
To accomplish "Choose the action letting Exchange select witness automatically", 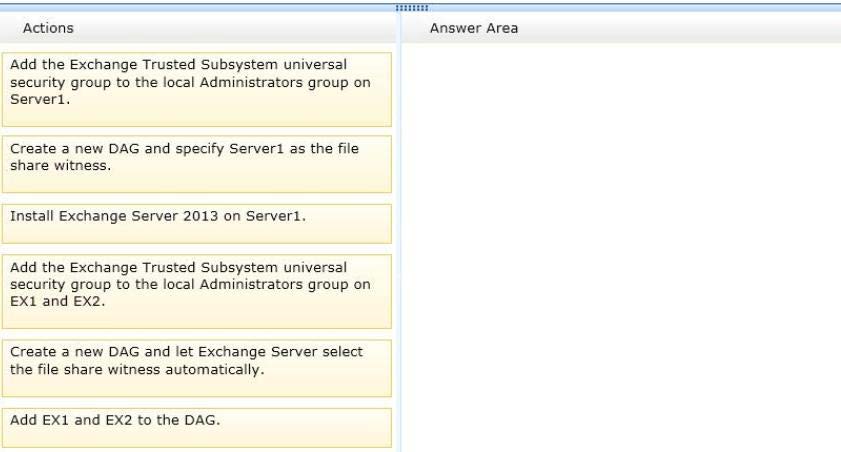I will pyautogui.click(x=197, y=368).
